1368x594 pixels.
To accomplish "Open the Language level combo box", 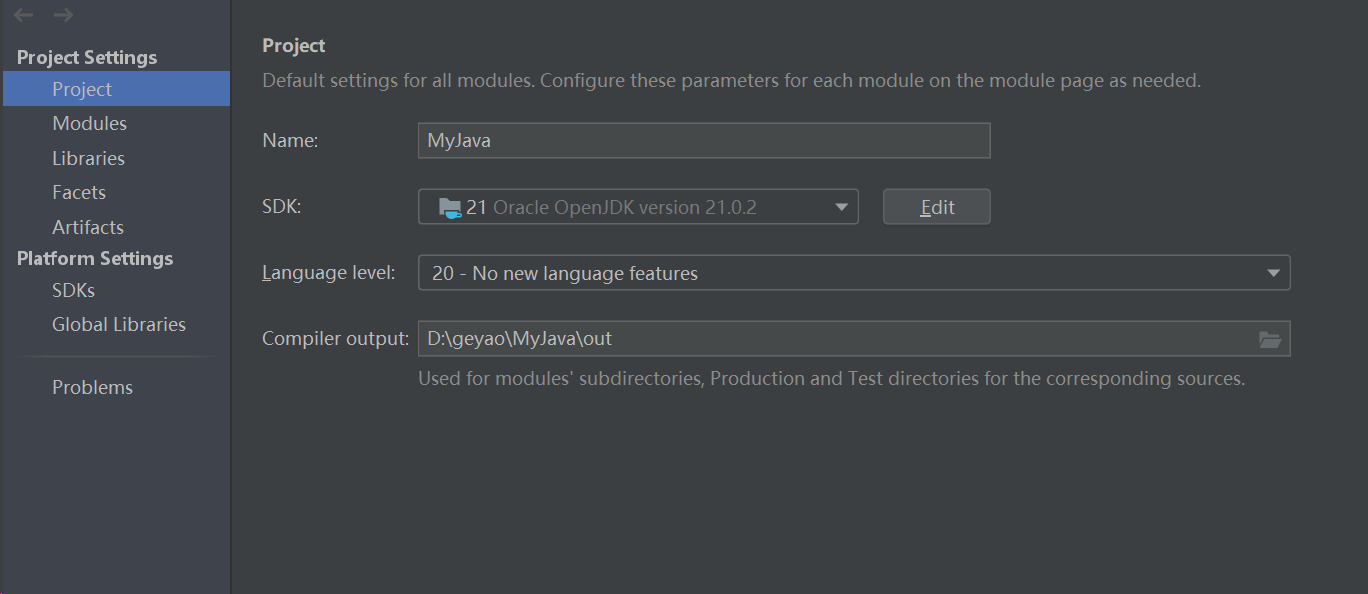I will click(x=840, y=273).
